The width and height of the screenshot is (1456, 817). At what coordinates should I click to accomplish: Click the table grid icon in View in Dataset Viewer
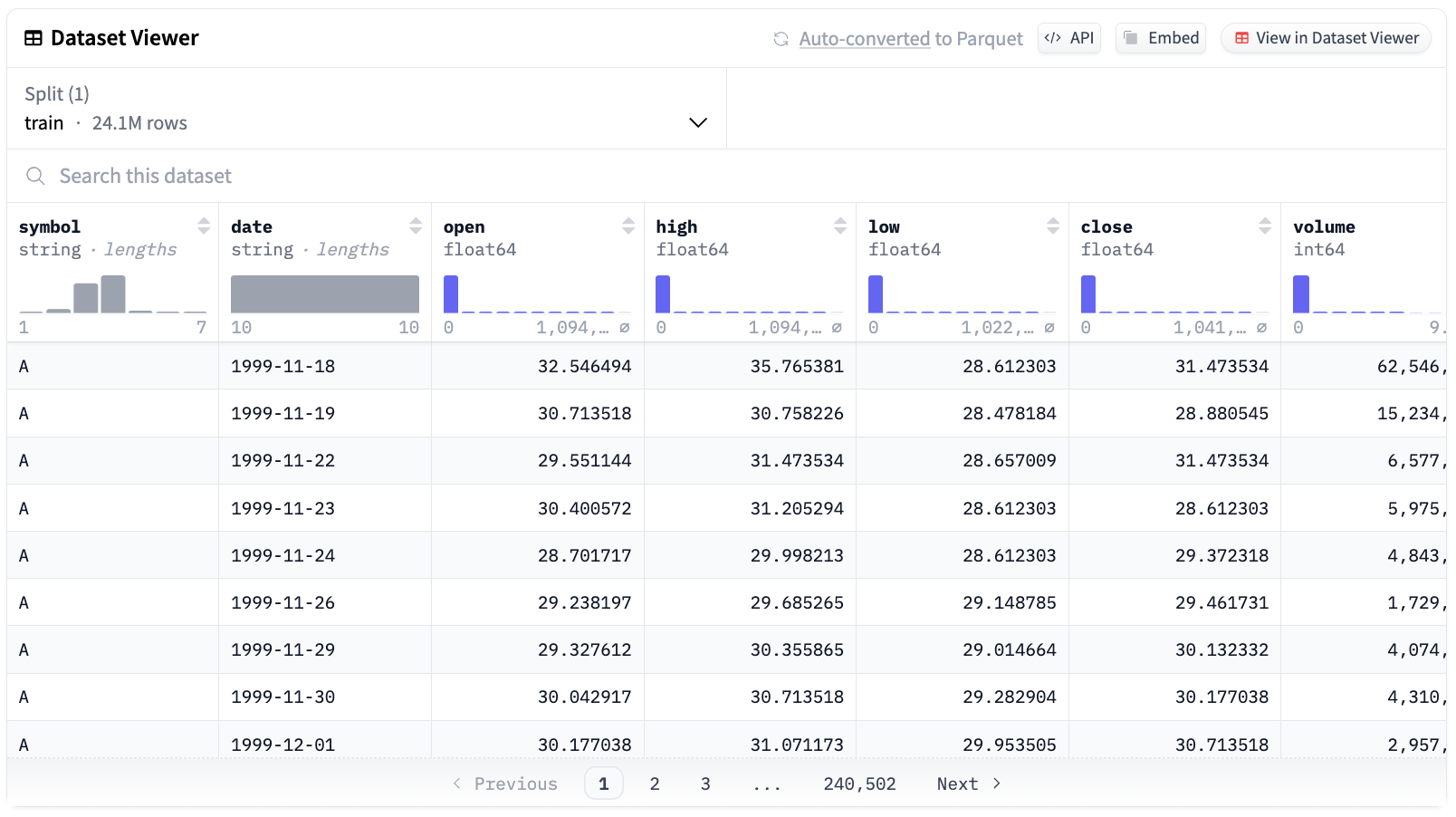(x=1240, y=38)
